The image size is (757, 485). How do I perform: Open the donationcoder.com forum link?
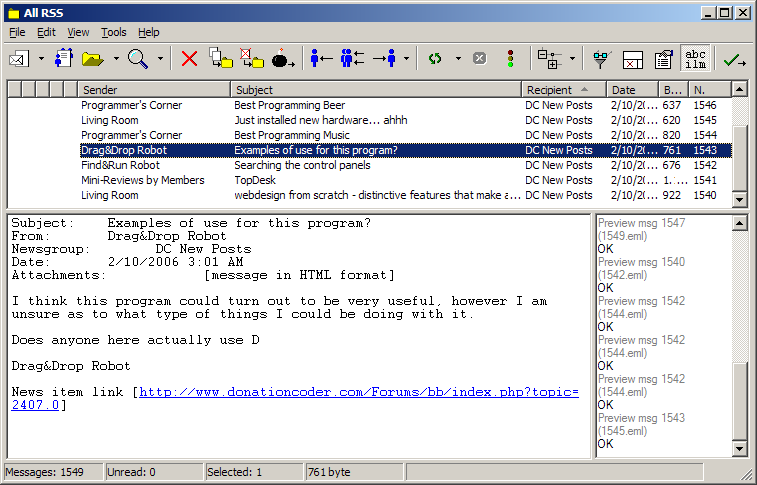[358, 392]
